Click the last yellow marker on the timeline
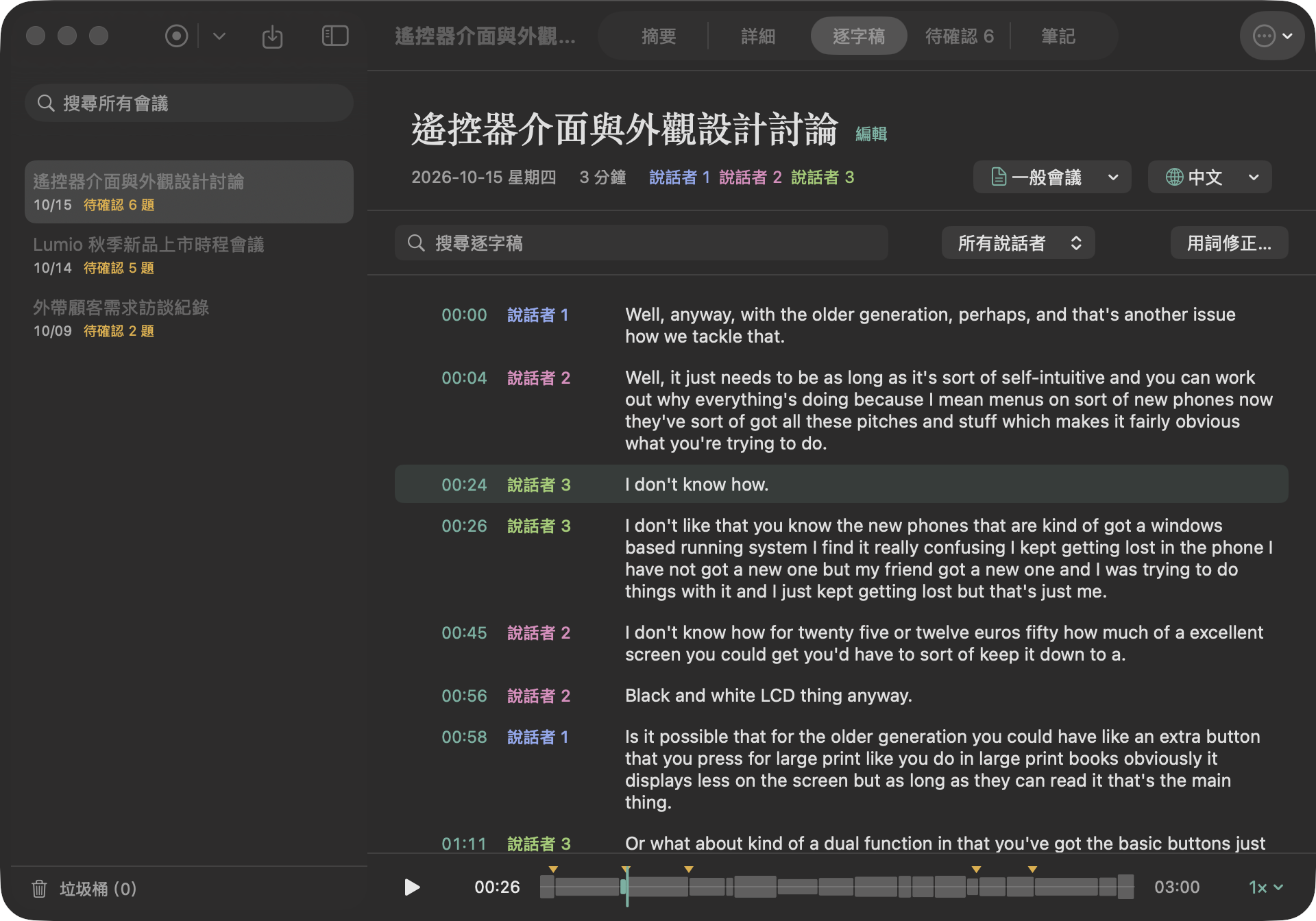This screenshot has height=921, width=1316. point(1032,869)
